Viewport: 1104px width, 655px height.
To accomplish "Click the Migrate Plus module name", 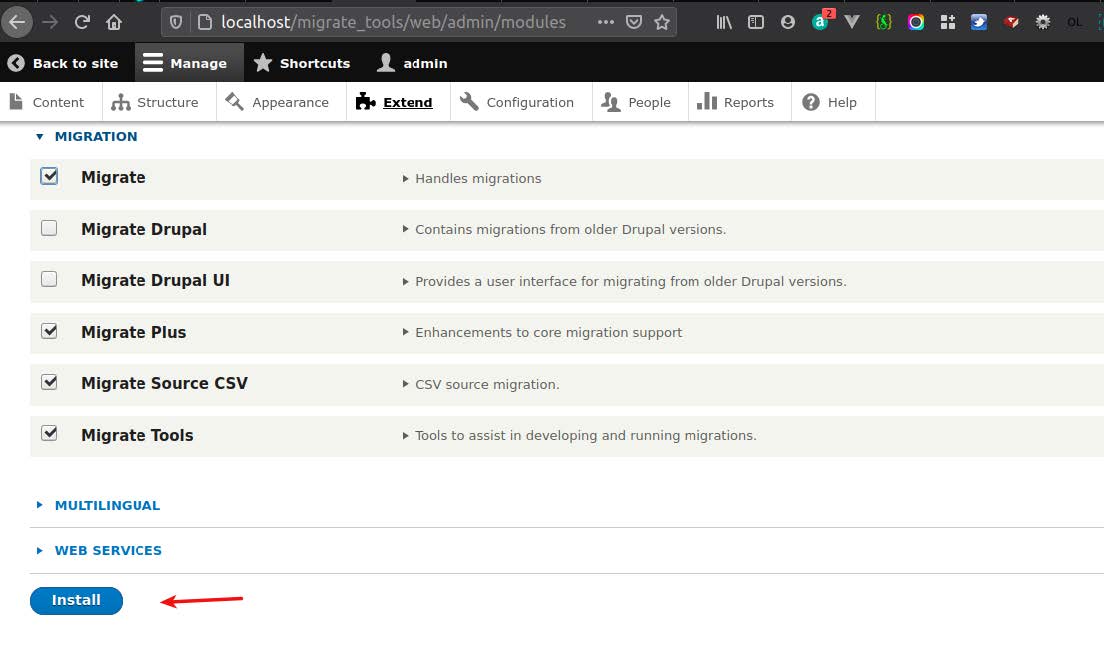I will click(x=134, y=332).
